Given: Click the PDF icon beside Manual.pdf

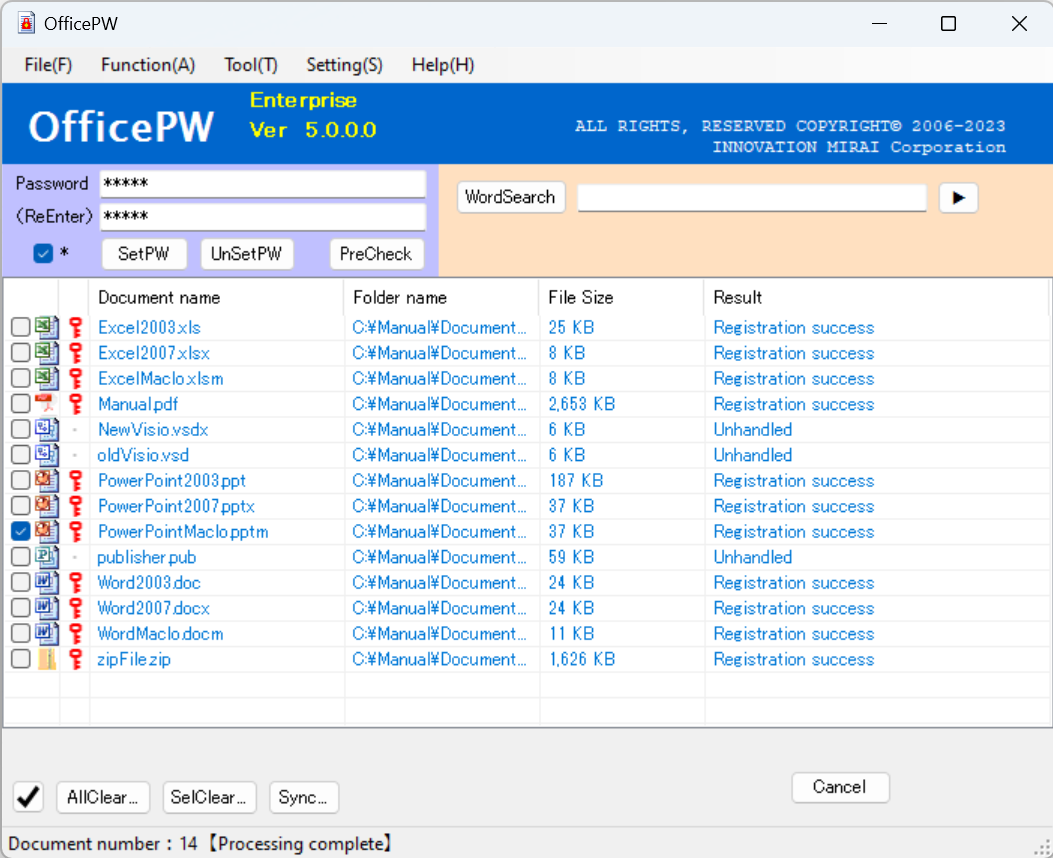Looking at the screenshot, I should coord(45,403).
